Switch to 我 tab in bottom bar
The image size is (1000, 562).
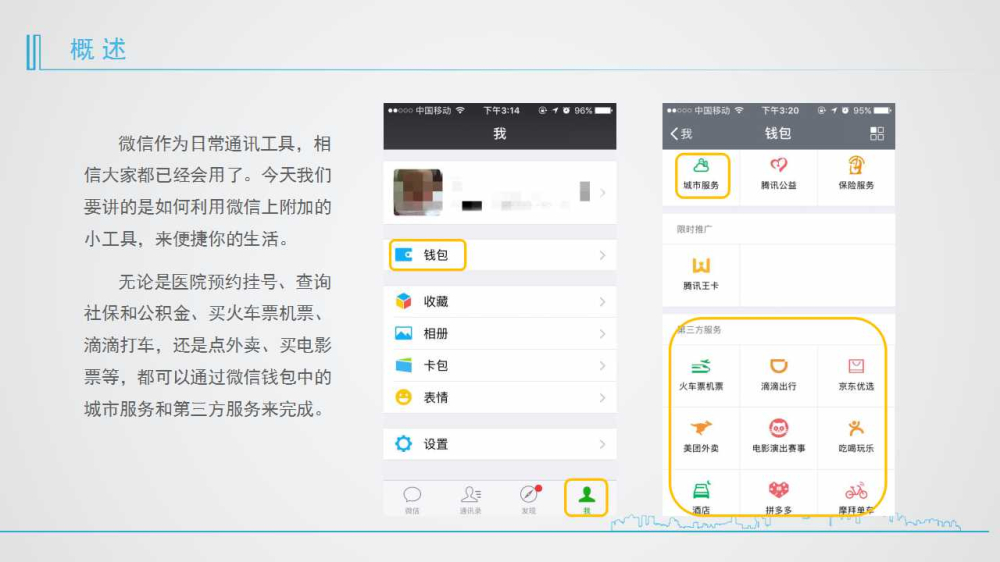tap(587, 497)
